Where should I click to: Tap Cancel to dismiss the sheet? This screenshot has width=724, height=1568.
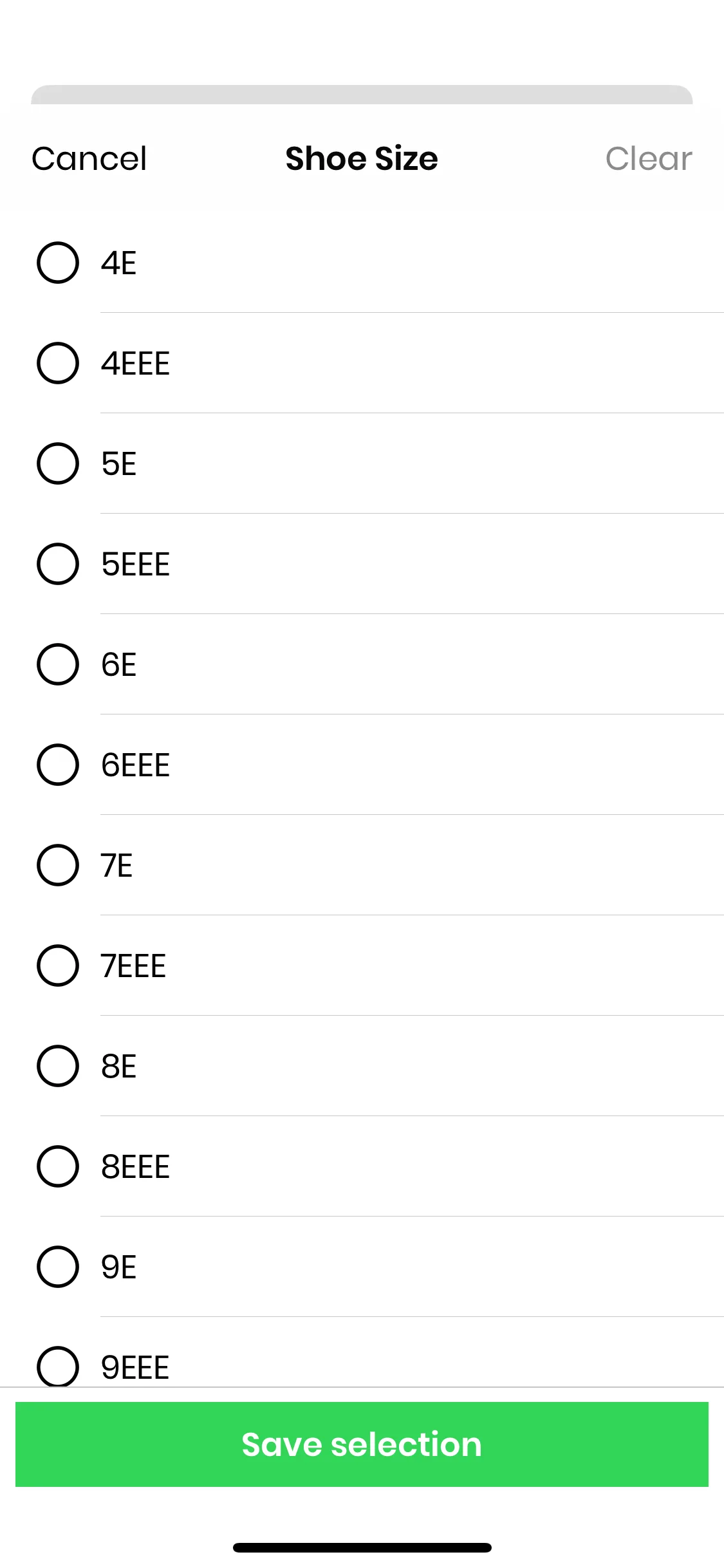point(89,158)
